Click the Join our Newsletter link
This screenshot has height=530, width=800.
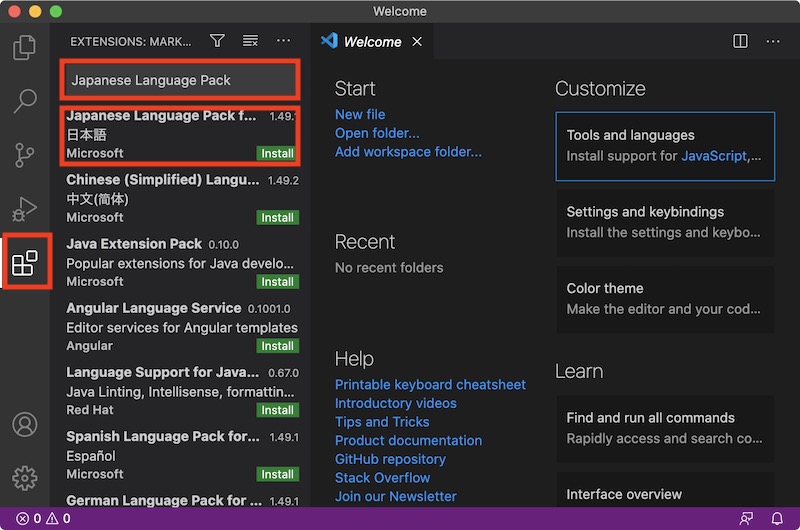(395, 496)
